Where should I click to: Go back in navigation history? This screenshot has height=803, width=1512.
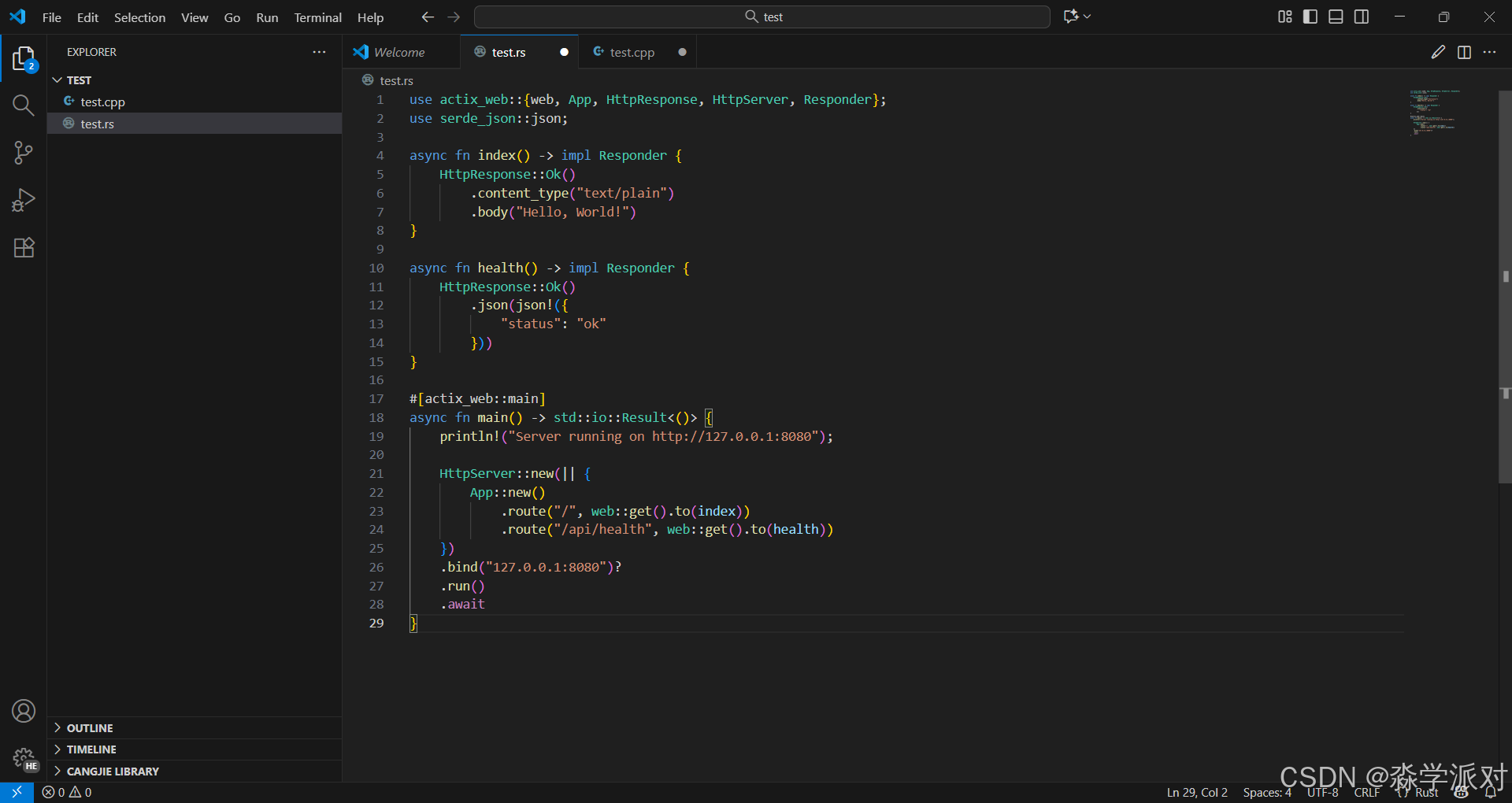tap(428, 17)
